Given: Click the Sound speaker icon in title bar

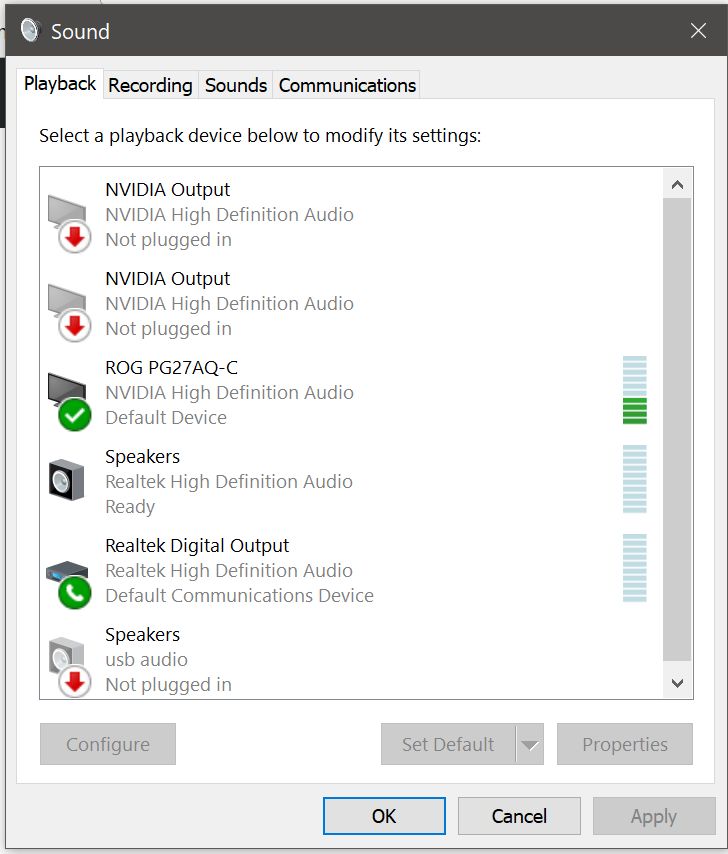Looking at the screenshot, I should click(30, 30).
